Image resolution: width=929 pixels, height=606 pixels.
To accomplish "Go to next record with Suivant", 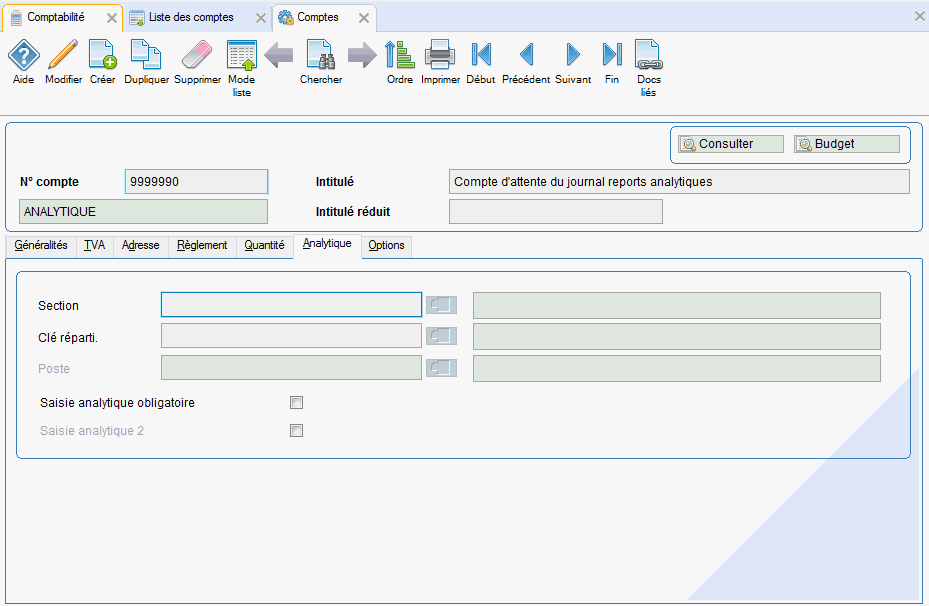I will (x=573, y=56).
